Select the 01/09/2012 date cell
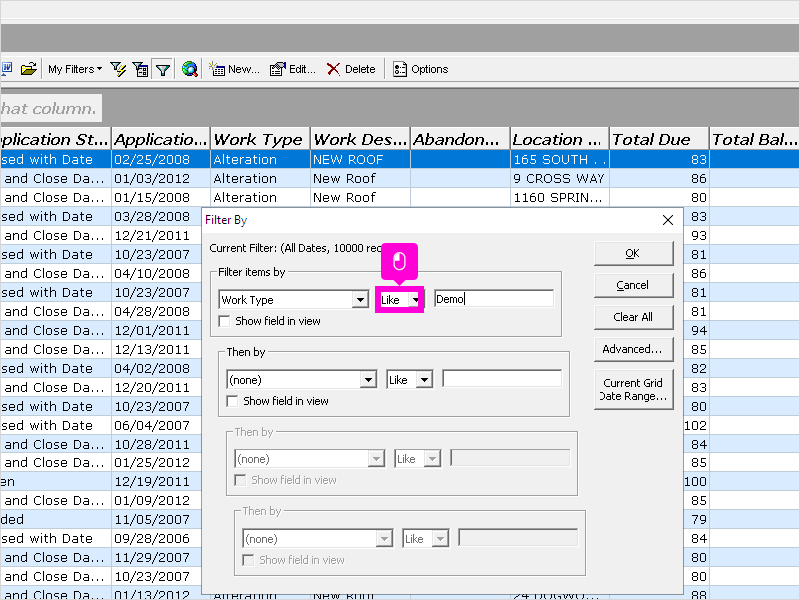This screenshot has height=600, width=800. click(x=157, y=500)
